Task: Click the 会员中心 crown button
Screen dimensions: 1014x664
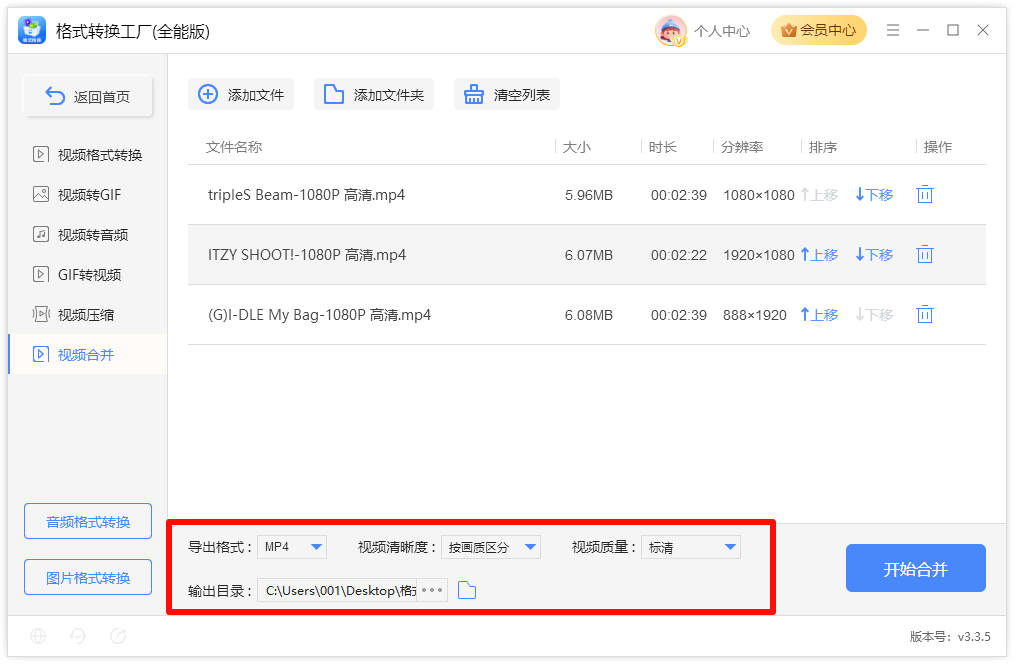Action: click(x=818, y=30)
